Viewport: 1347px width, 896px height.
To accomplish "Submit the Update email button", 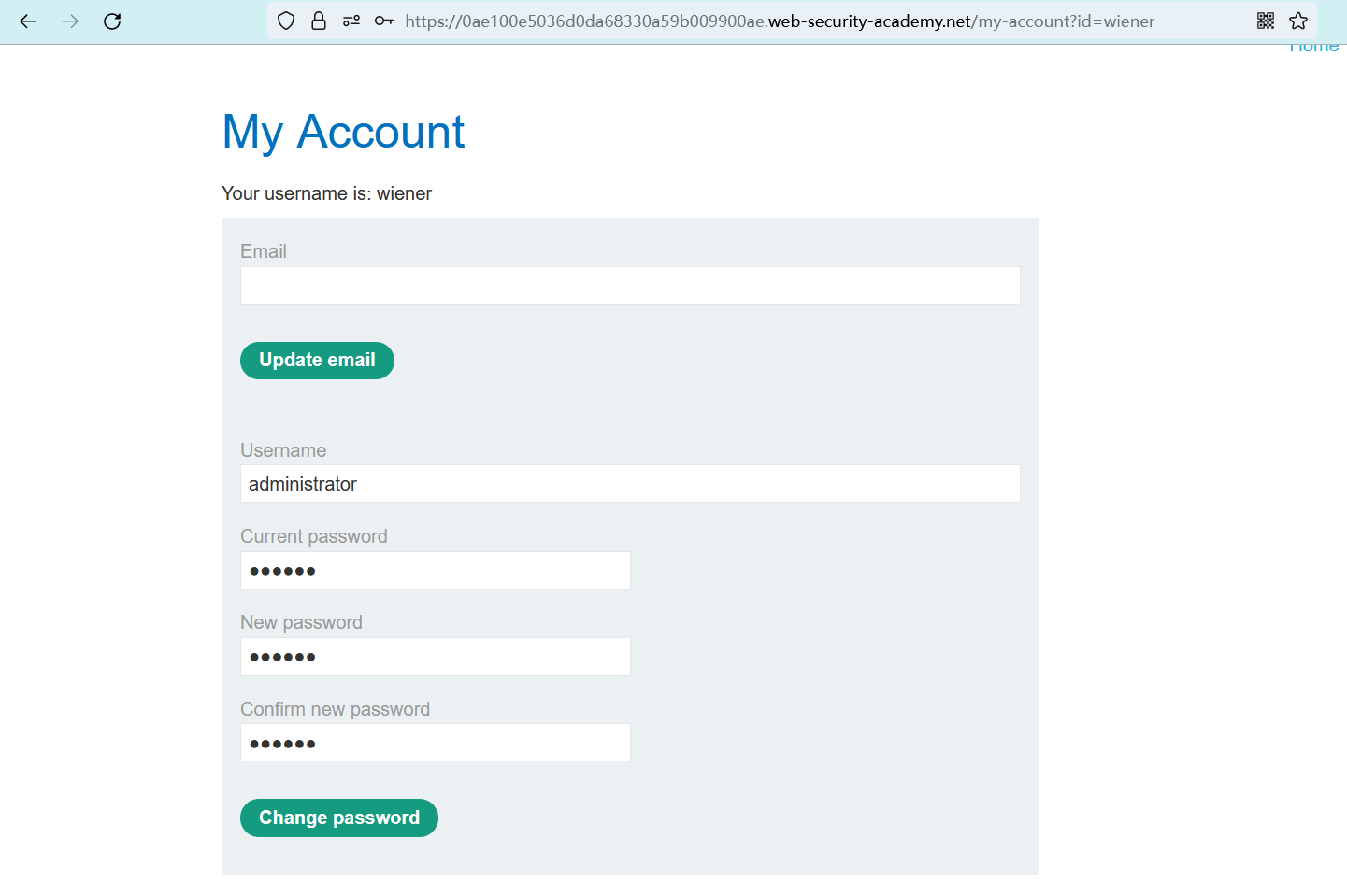I will click(317, 361).
